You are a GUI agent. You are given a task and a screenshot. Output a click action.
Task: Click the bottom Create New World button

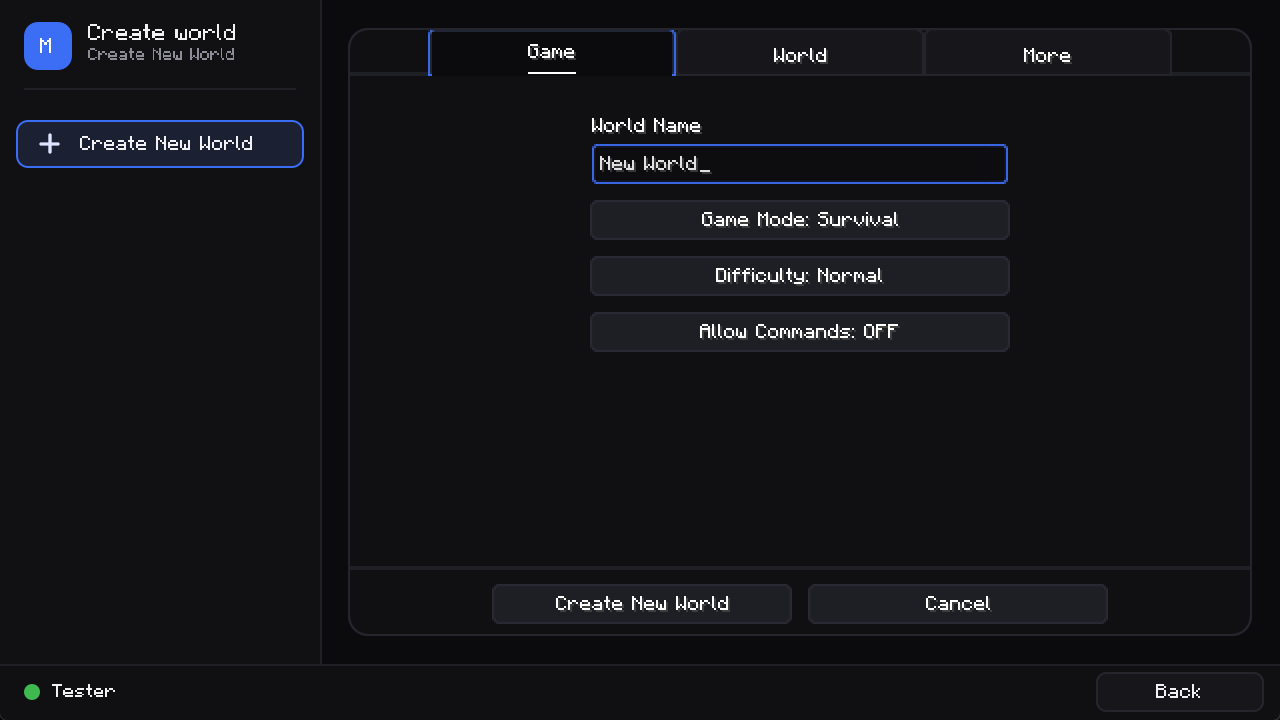click(642, 604)
